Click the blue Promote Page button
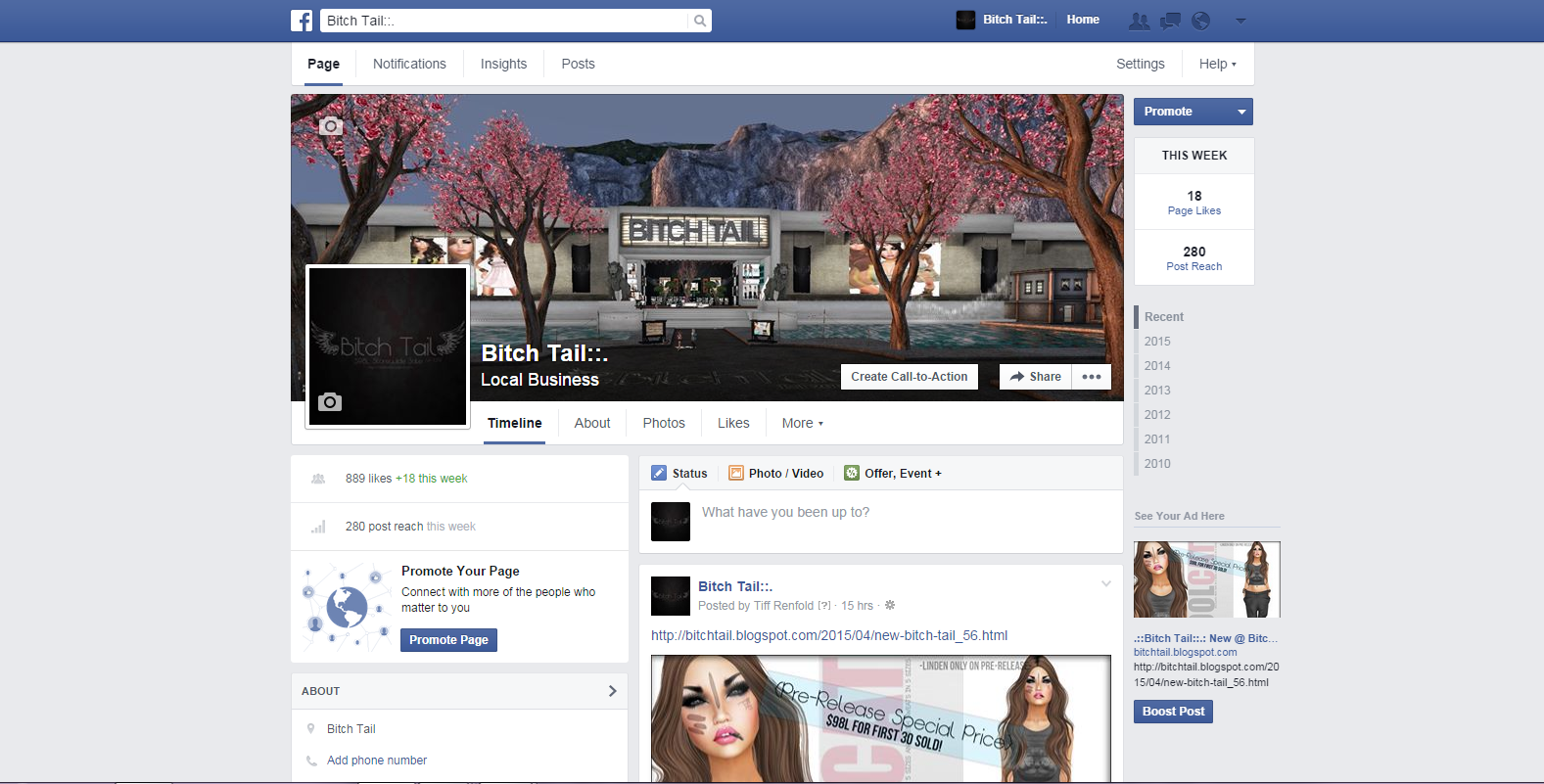This screenshot has height=784, width=1544. pyautogui.click(x=448, y=640)
